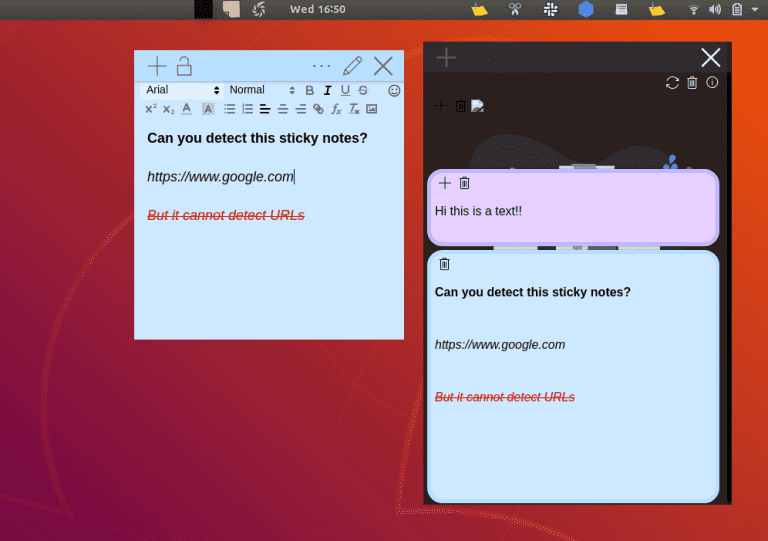This screenshot has width=768, height=541.
Task: Insert a formula with fx icon
Action: (x=336, y=109)
